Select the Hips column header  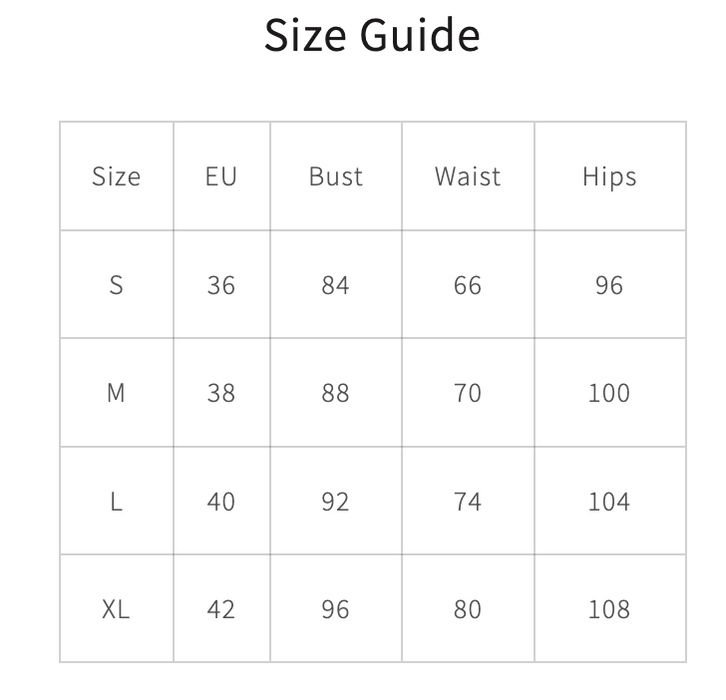pos(609,177)
